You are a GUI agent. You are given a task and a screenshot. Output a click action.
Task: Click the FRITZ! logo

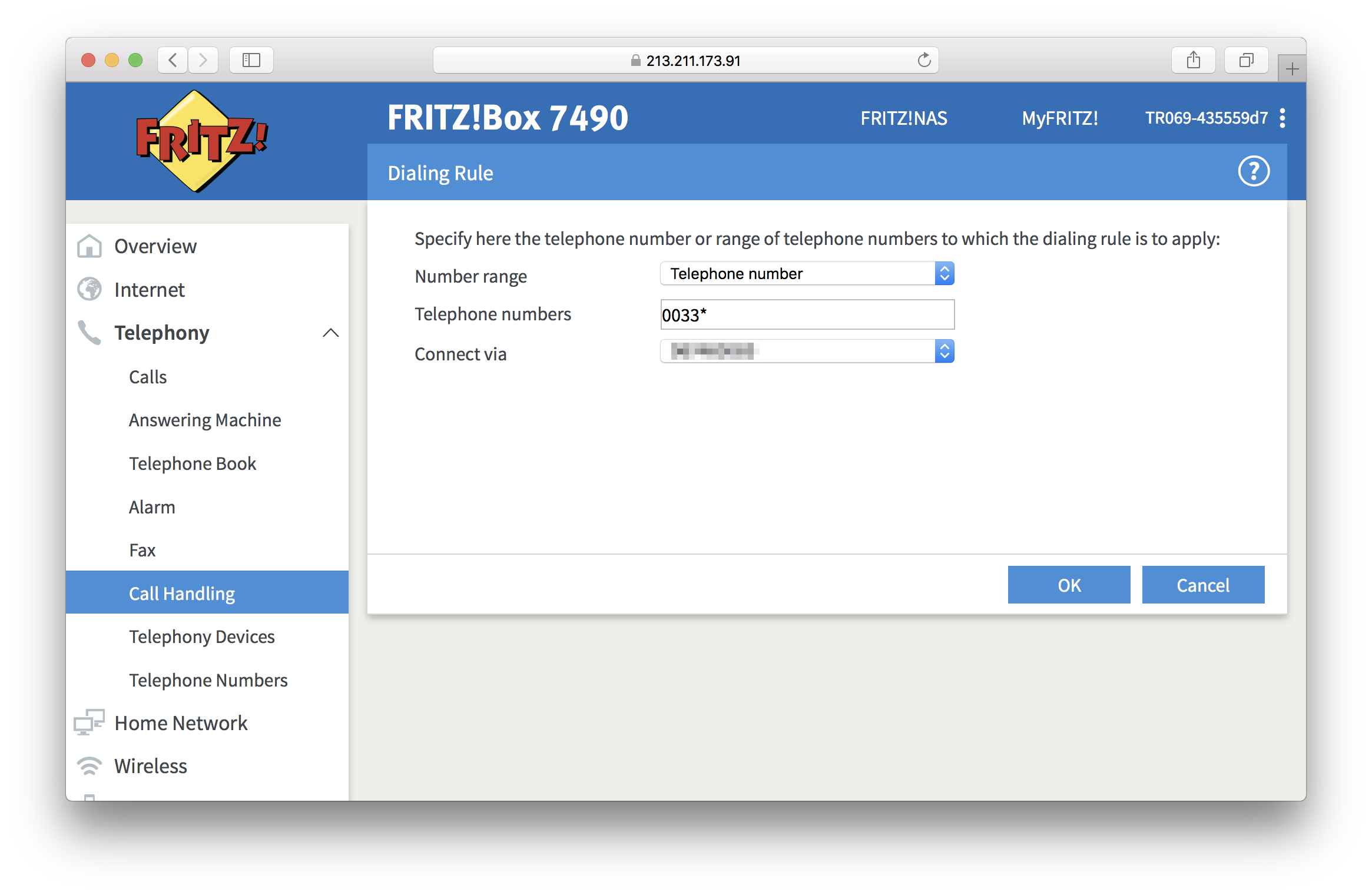click(x=202, y=141)
